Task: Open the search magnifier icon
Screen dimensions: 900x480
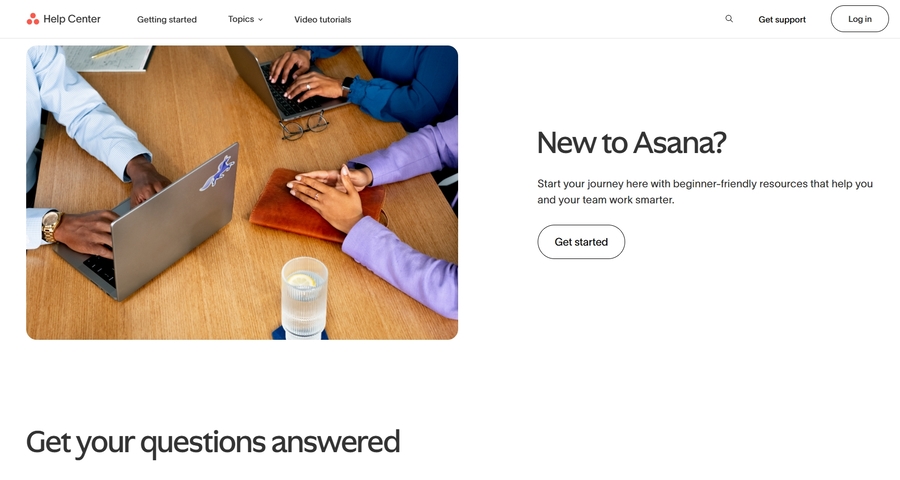Action: pos(729,19)
